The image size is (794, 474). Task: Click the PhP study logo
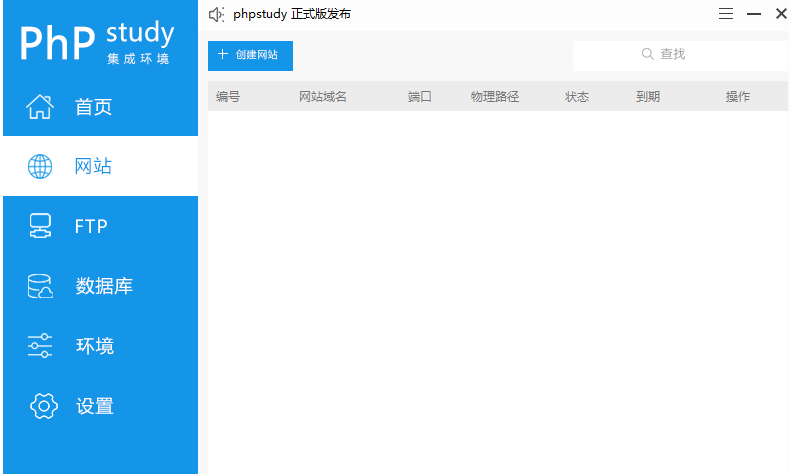(x=96, y=42)
